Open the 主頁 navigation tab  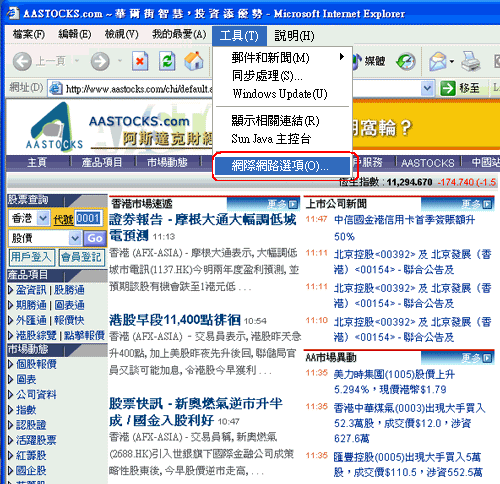point(37,163)
